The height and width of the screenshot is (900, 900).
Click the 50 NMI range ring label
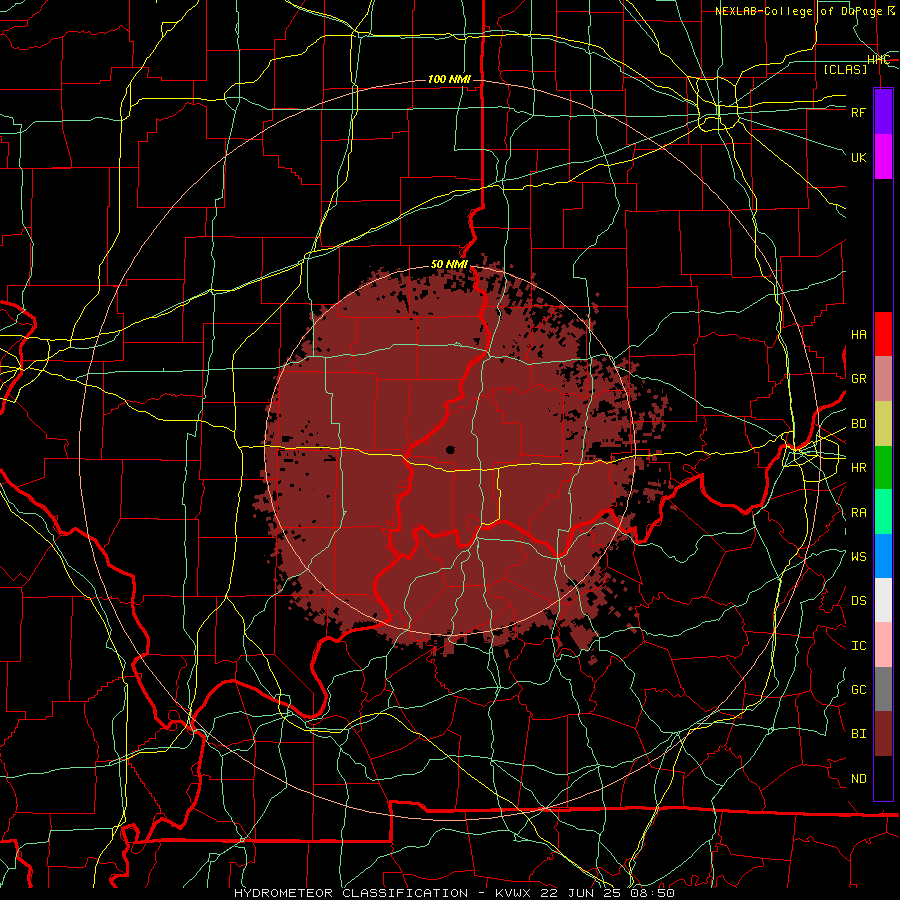[449, 265]
